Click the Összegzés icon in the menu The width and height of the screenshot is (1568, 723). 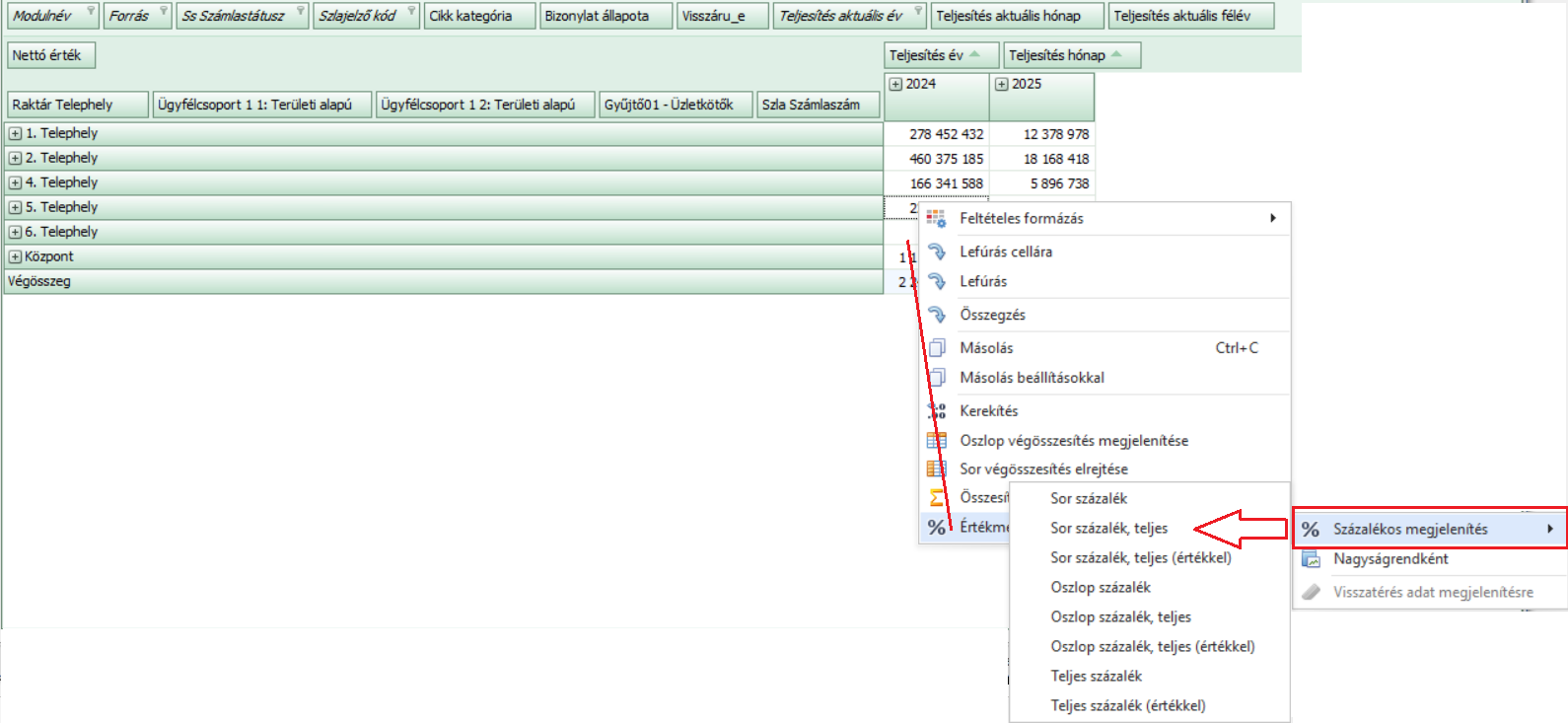coord(936,315)
